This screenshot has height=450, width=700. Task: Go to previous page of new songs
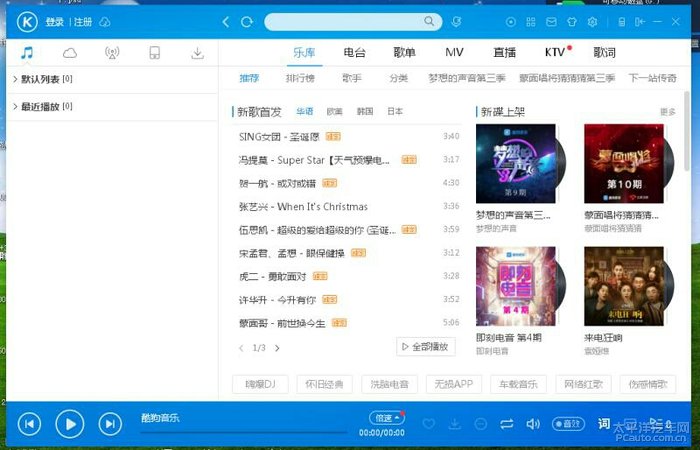(242, 348)
